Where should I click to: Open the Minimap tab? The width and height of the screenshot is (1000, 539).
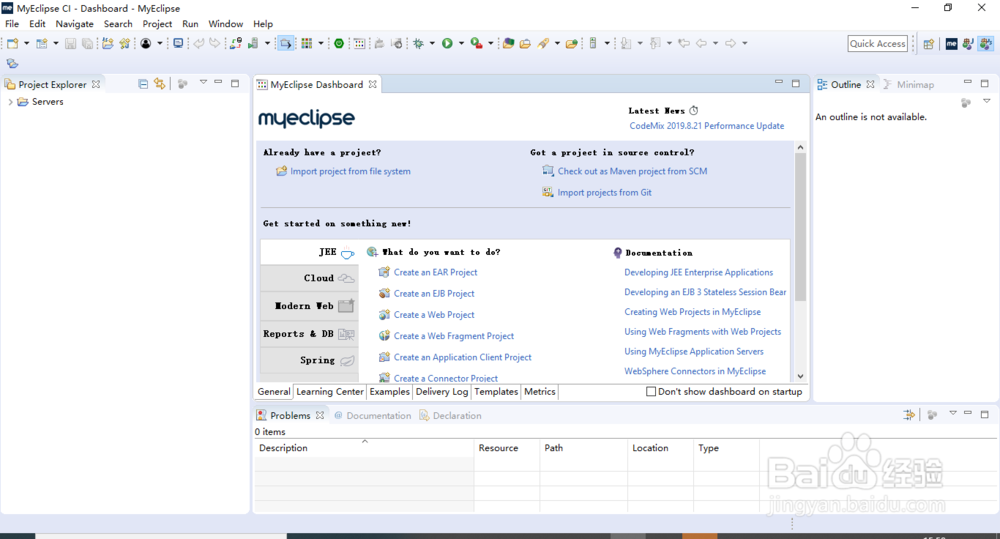click(x=909, y=84)
